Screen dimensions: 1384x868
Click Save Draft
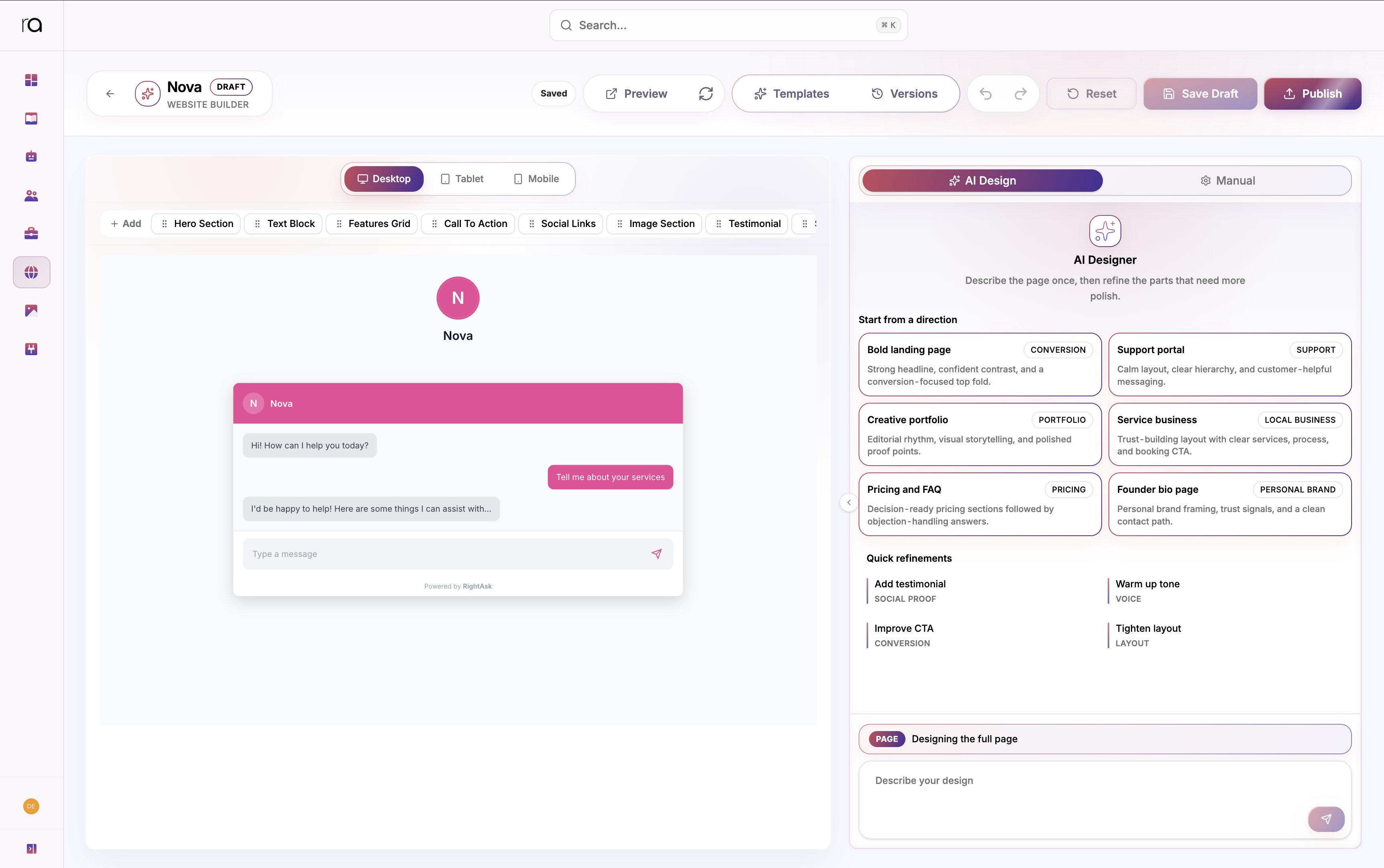point(1200,94)
